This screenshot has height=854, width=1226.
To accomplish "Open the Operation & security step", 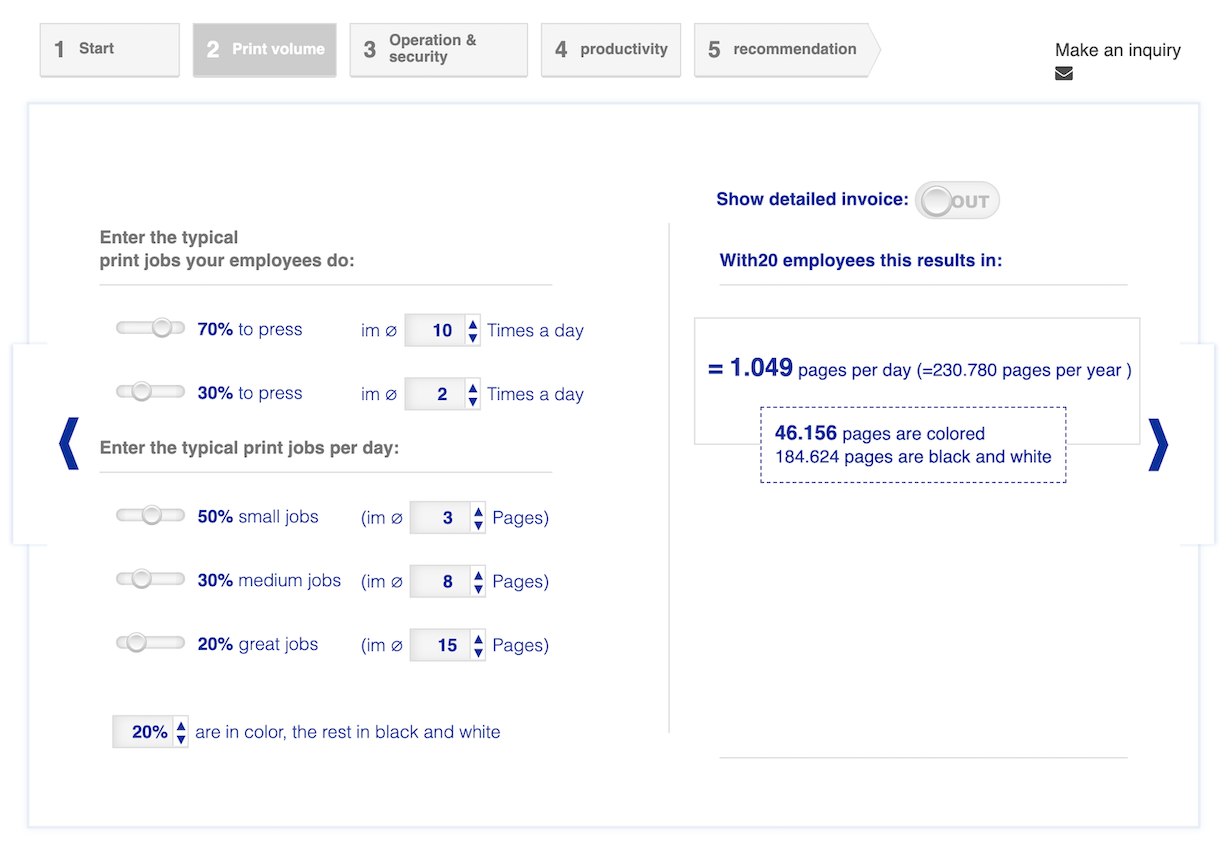I will tap(438, 49).
